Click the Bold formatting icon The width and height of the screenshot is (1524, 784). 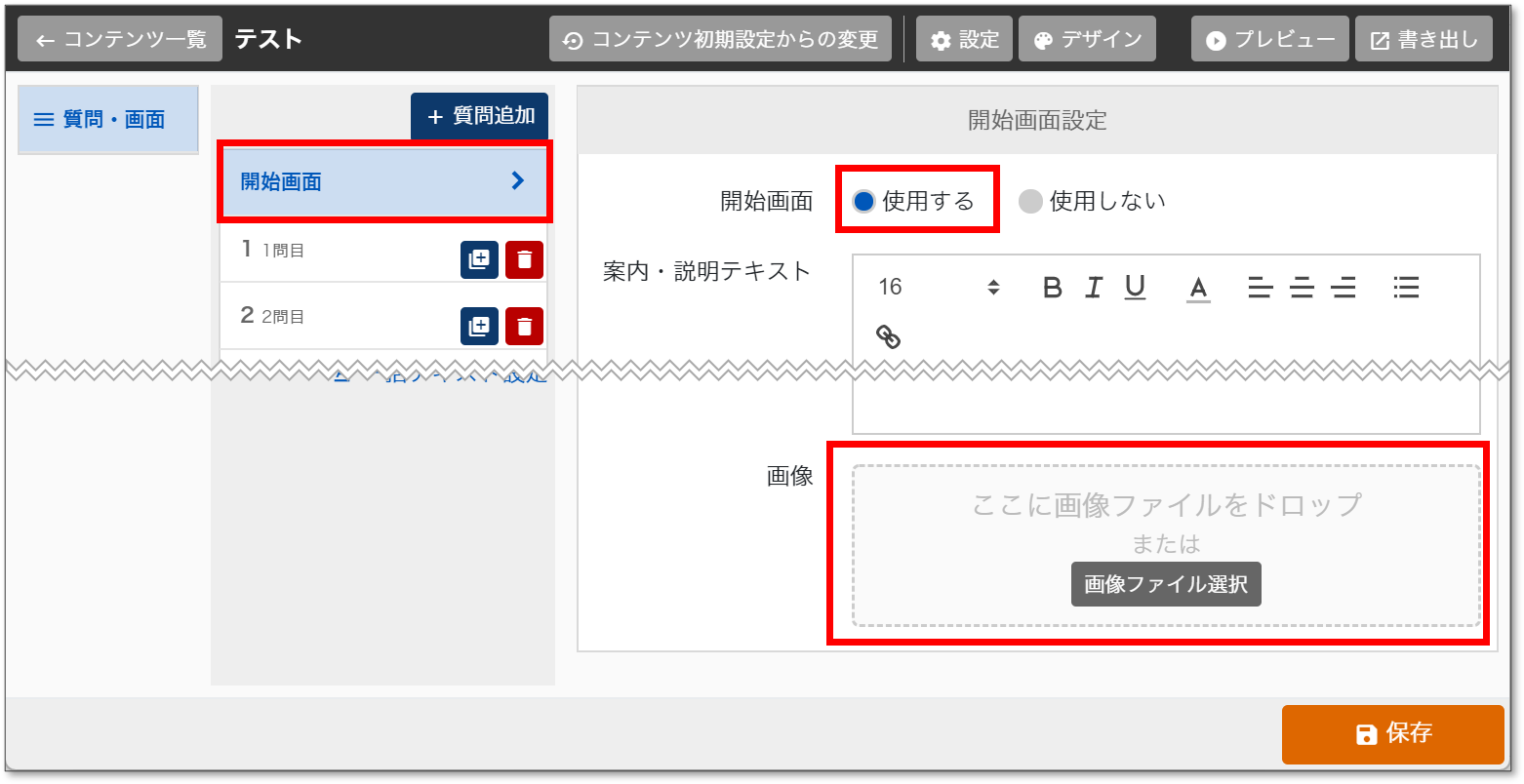coord(1052,288)
